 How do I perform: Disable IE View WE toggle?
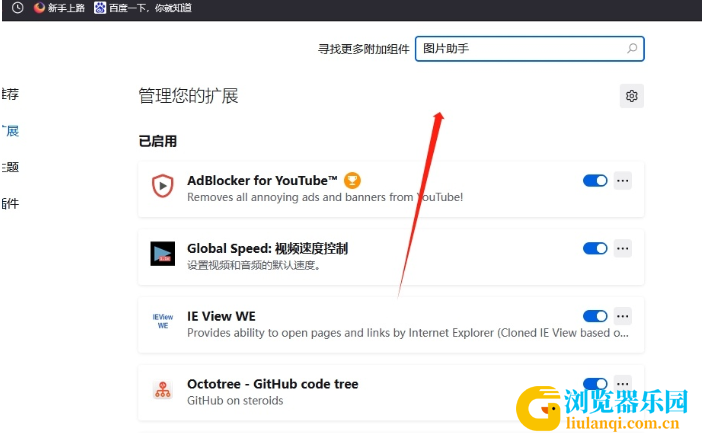pos(595,316)
